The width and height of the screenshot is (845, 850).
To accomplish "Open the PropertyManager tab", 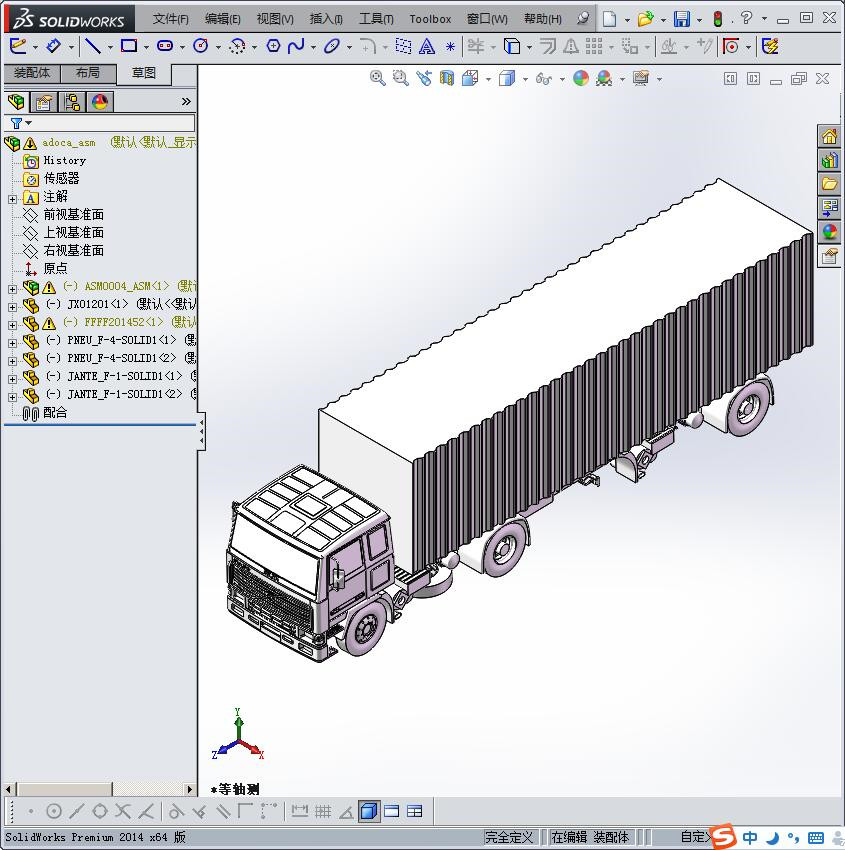I will coord(44,102).
